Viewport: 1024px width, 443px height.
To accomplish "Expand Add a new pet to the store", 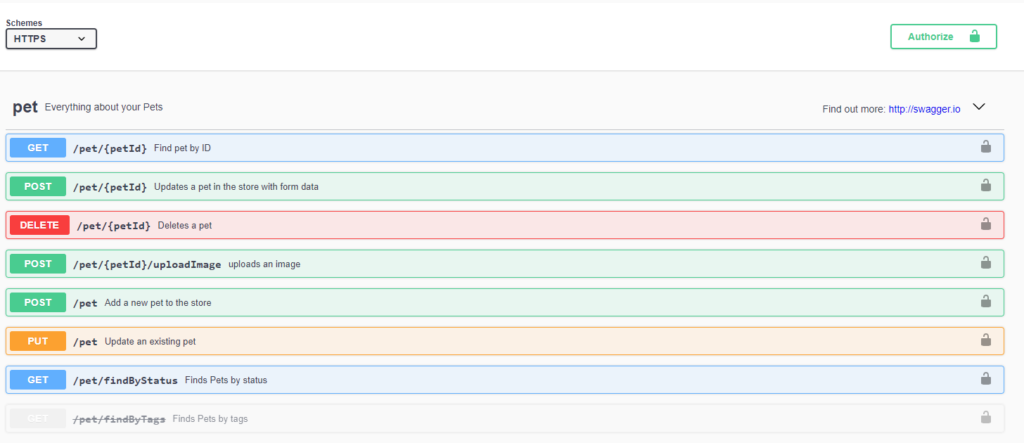I will tap(157, 302).
